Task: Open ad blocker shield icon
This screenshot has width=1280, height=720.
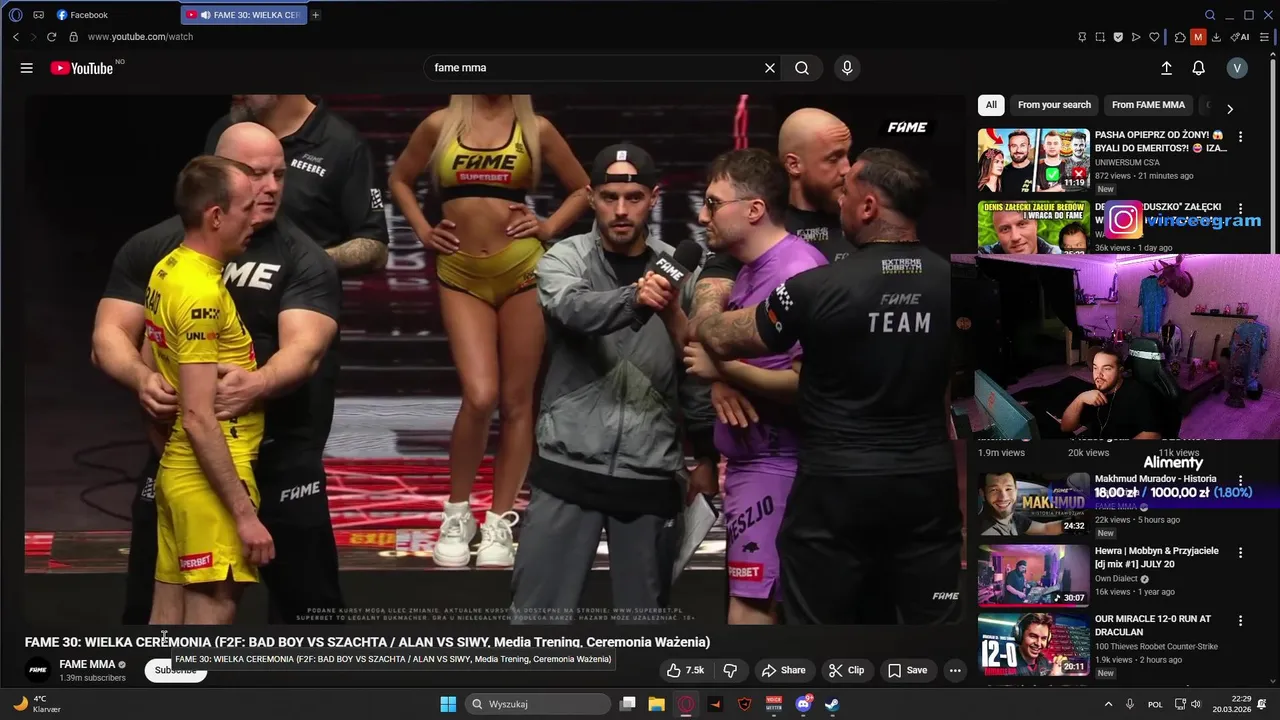Action: (x=1118, y=37)
